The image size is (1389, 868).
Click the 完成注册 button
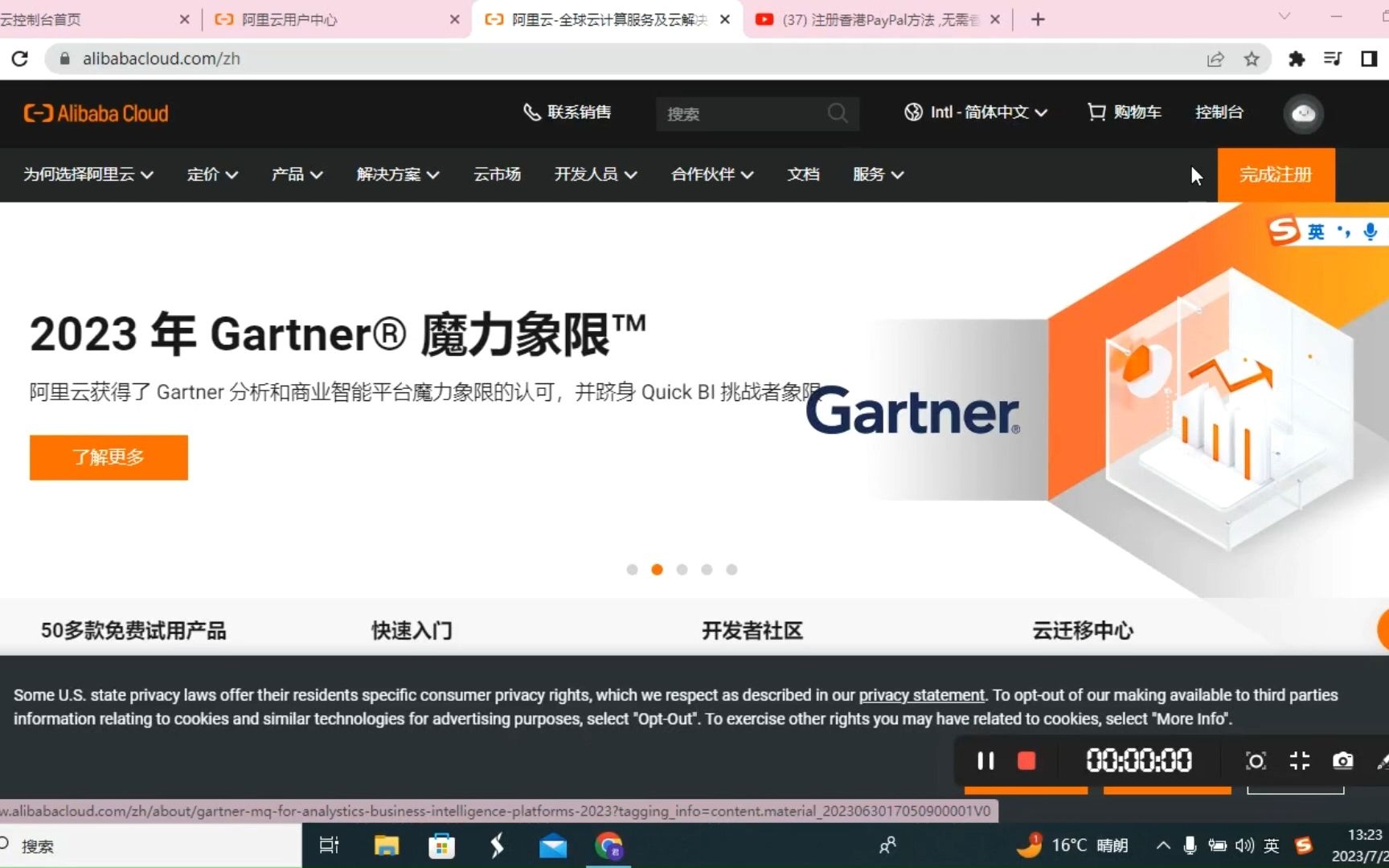[x=1276, y=174]
